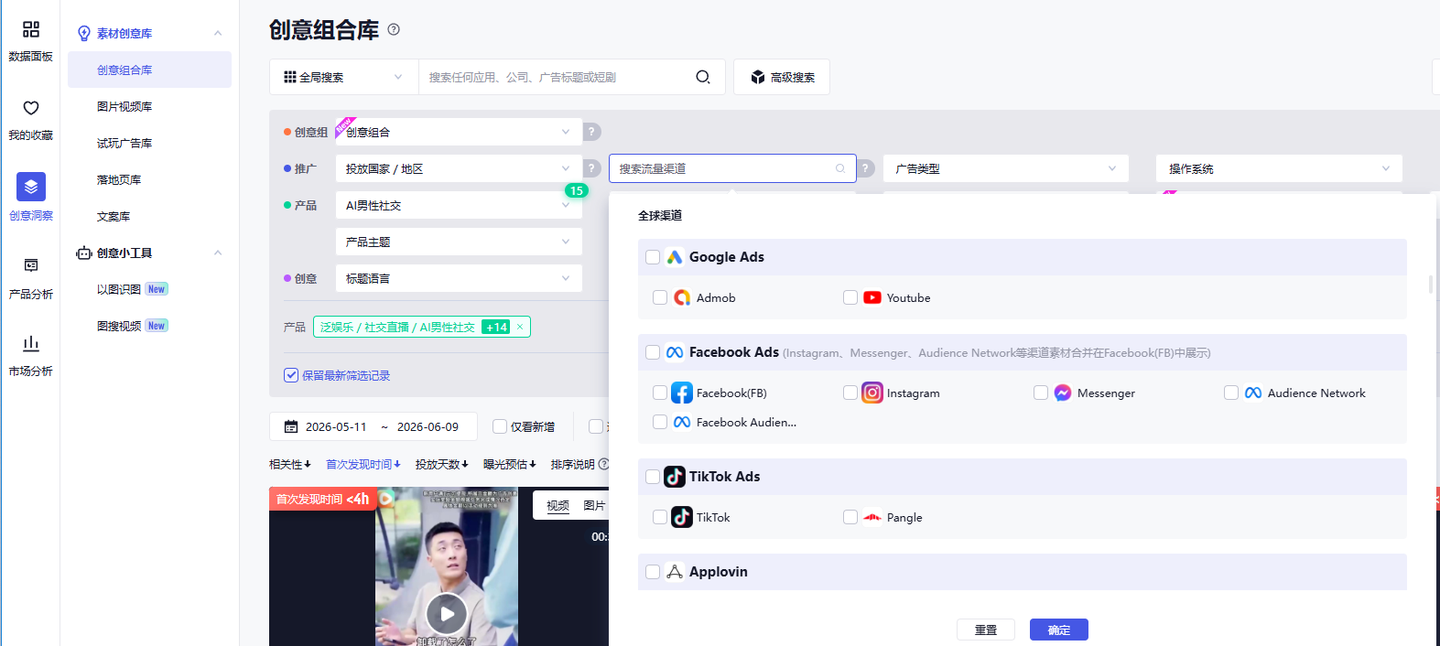Screen dimensions: 1440x646
Task: Open the AI男性社交 product dropdown
Action: (458, 205)
